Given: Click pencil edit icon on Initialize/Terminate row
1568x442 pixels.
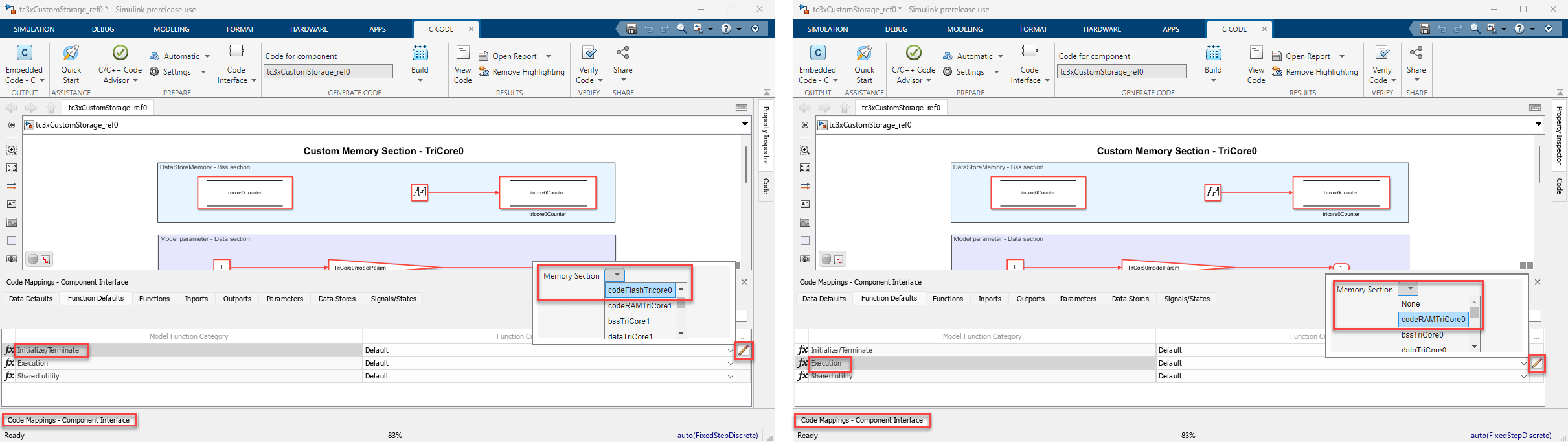Looking at the screenshot, I should [x=744, y=351].
